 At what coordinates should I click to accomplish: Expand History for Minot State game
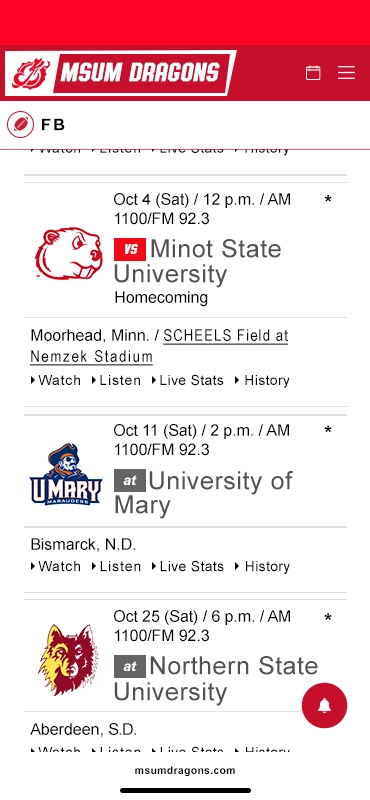[x=262, y=380]
